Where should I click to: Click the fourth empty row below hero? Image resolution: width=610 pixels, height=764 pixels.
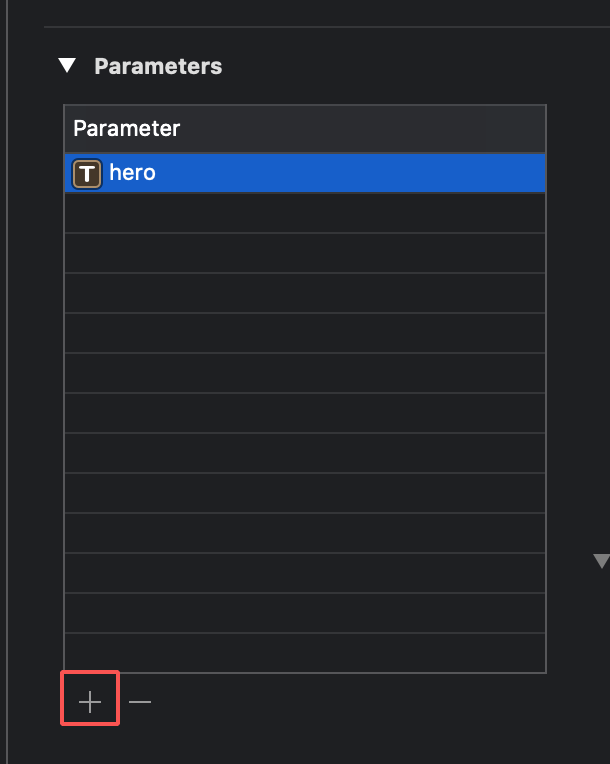pos(305,333)
